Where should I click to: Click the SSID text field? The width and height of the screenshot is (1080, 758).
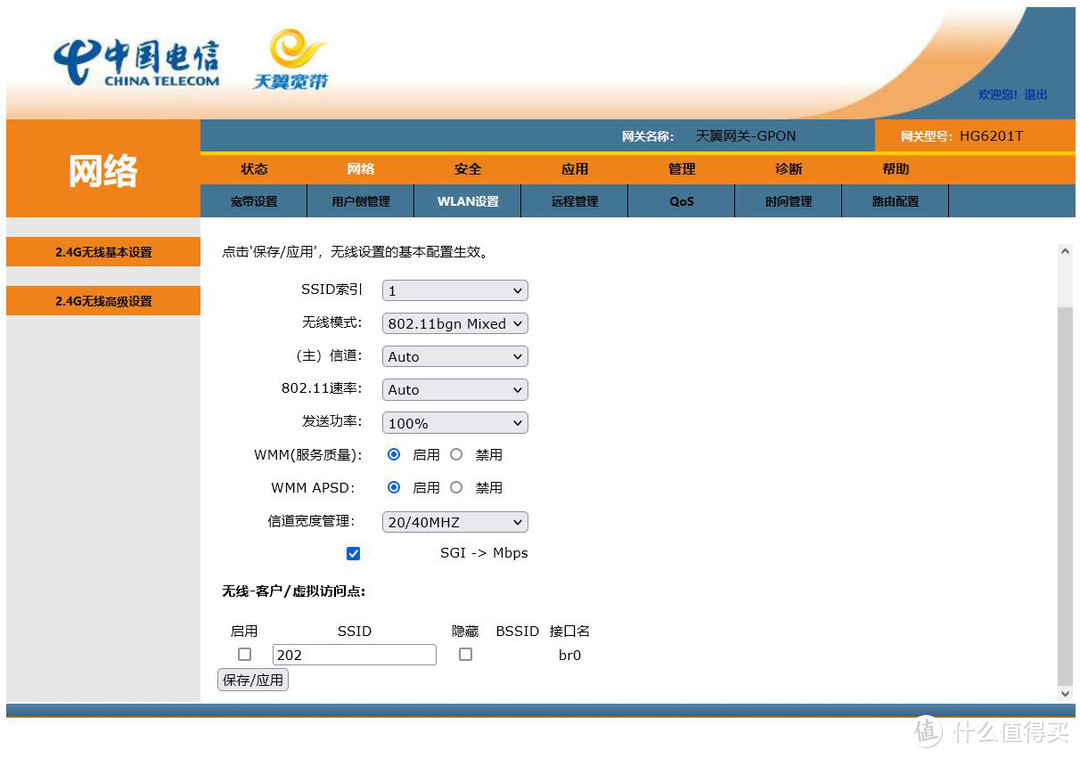coord(354,655)
